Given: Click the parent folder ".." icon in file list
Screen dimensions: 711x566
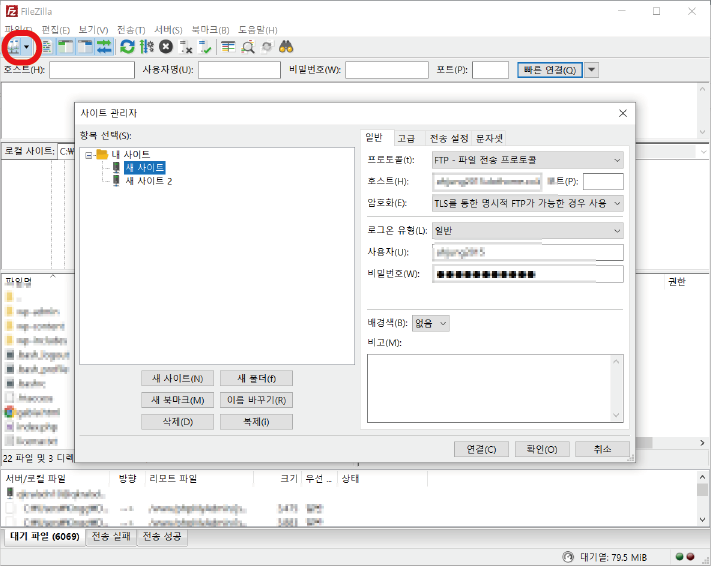Looking at the screenshot, I should coord(10,297).
